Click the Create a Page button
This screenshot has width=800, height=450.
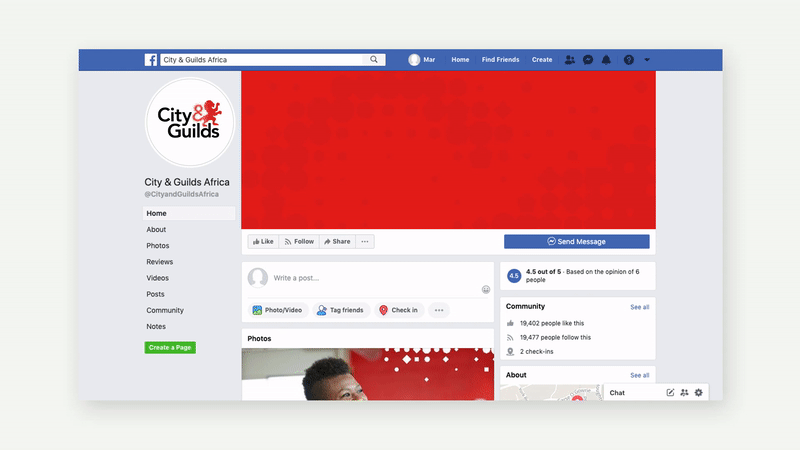pyautogui.click(x=170, y=347)
